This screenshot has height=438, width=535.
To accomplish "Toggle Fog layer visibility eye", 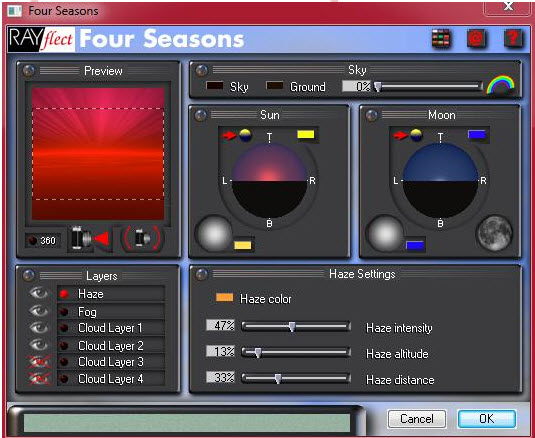I will (x=39, y=311).
